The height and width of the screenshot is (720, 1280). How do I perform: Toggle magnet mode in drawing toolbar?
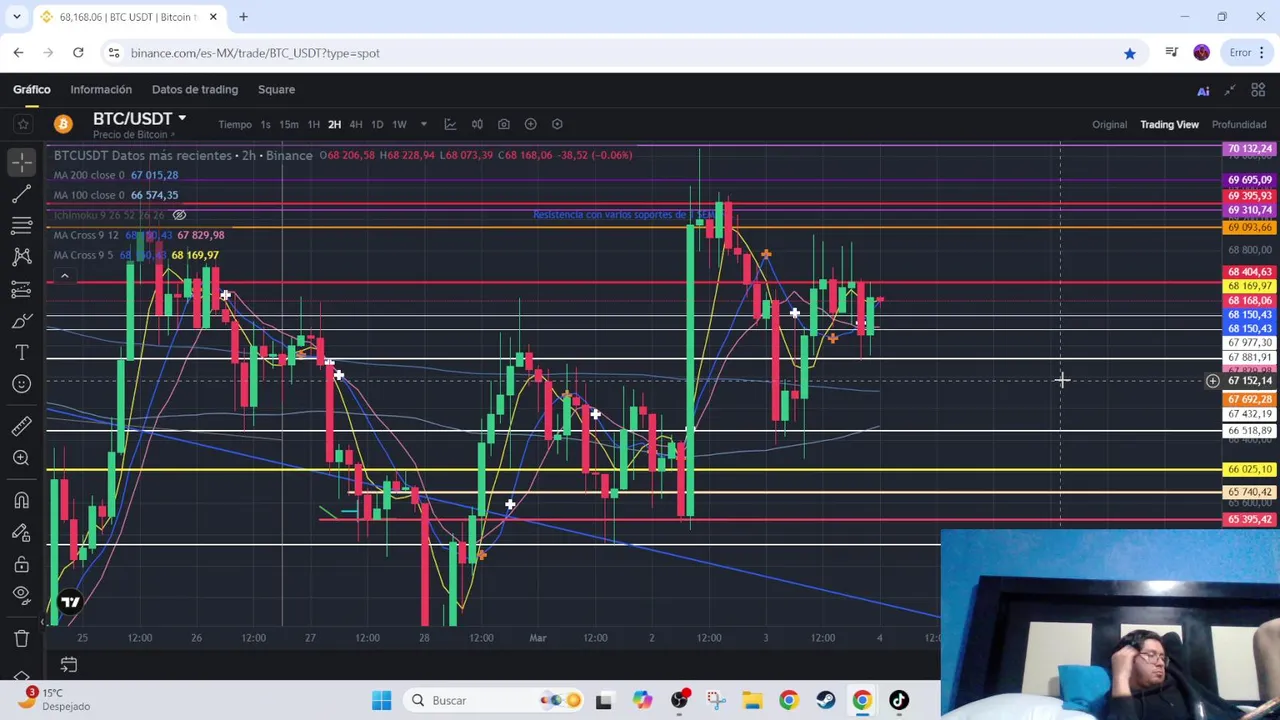click(21, 500)
